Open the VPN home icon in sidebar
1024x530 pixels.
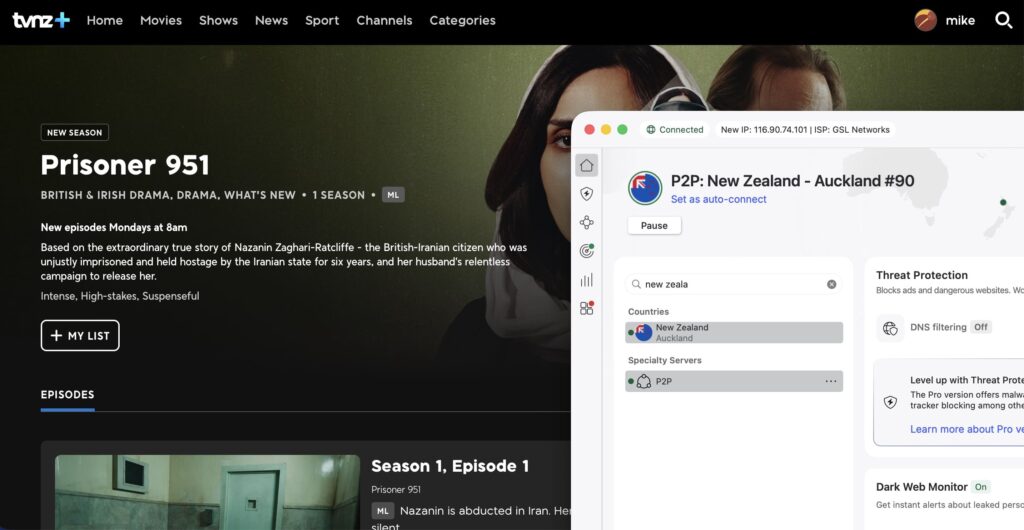586,165
